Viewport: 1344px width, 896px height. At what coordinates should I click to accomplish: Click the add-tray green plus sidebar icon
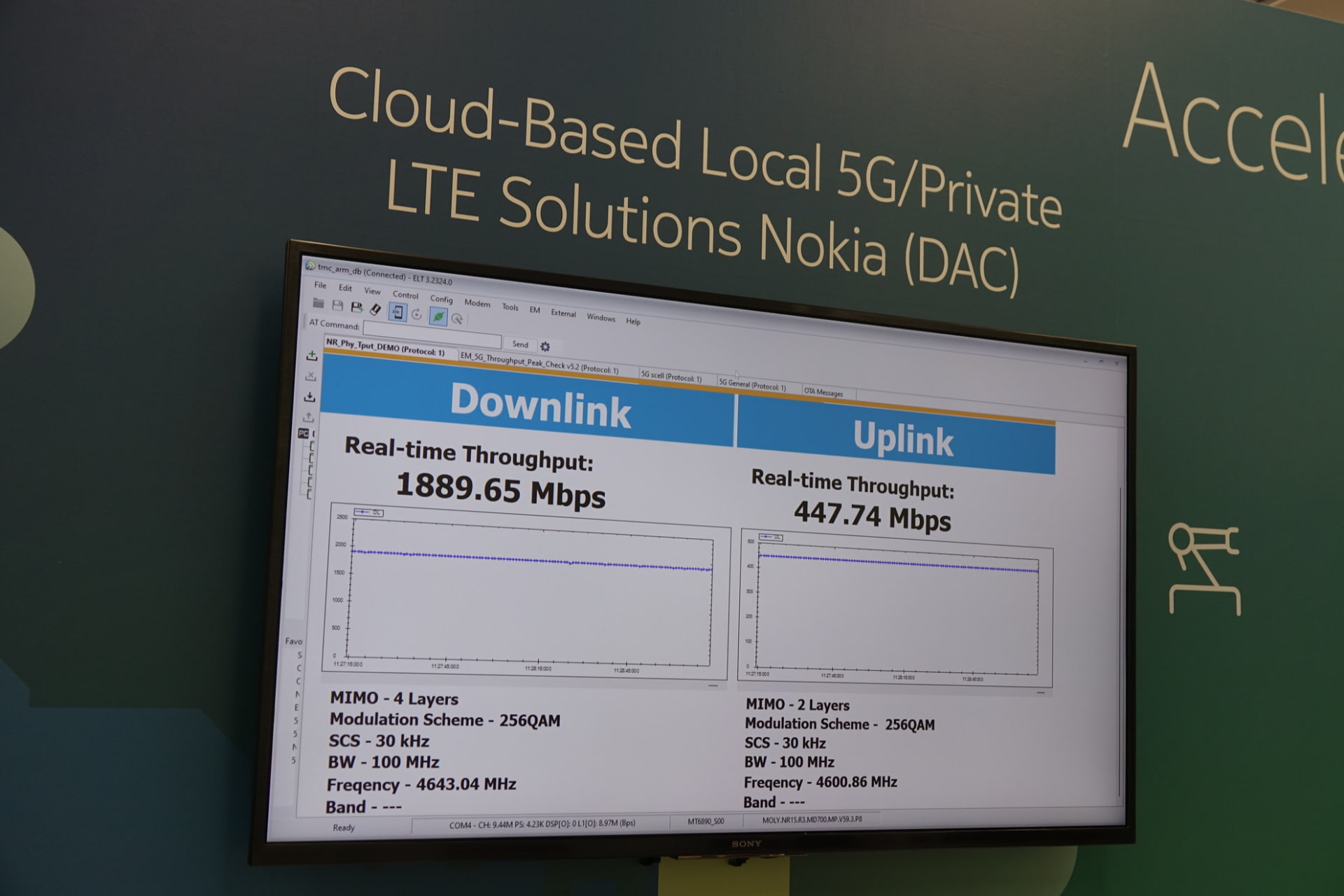tap(311, 356)
